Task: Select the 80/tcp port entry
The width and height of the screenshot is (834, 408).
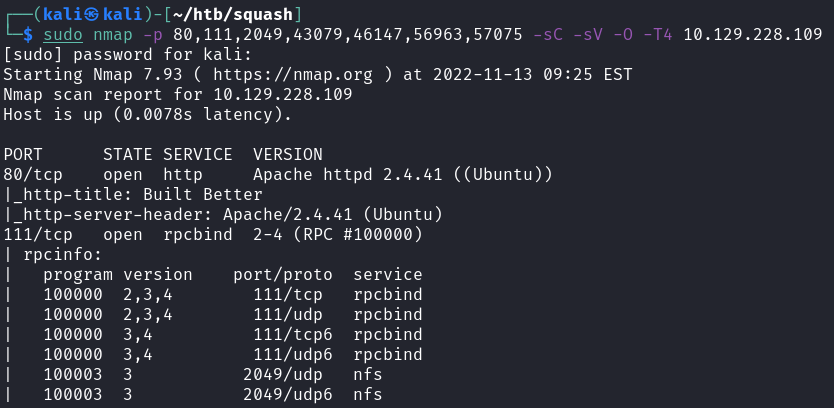Action: pyautogui.click(x=33, y=175)
